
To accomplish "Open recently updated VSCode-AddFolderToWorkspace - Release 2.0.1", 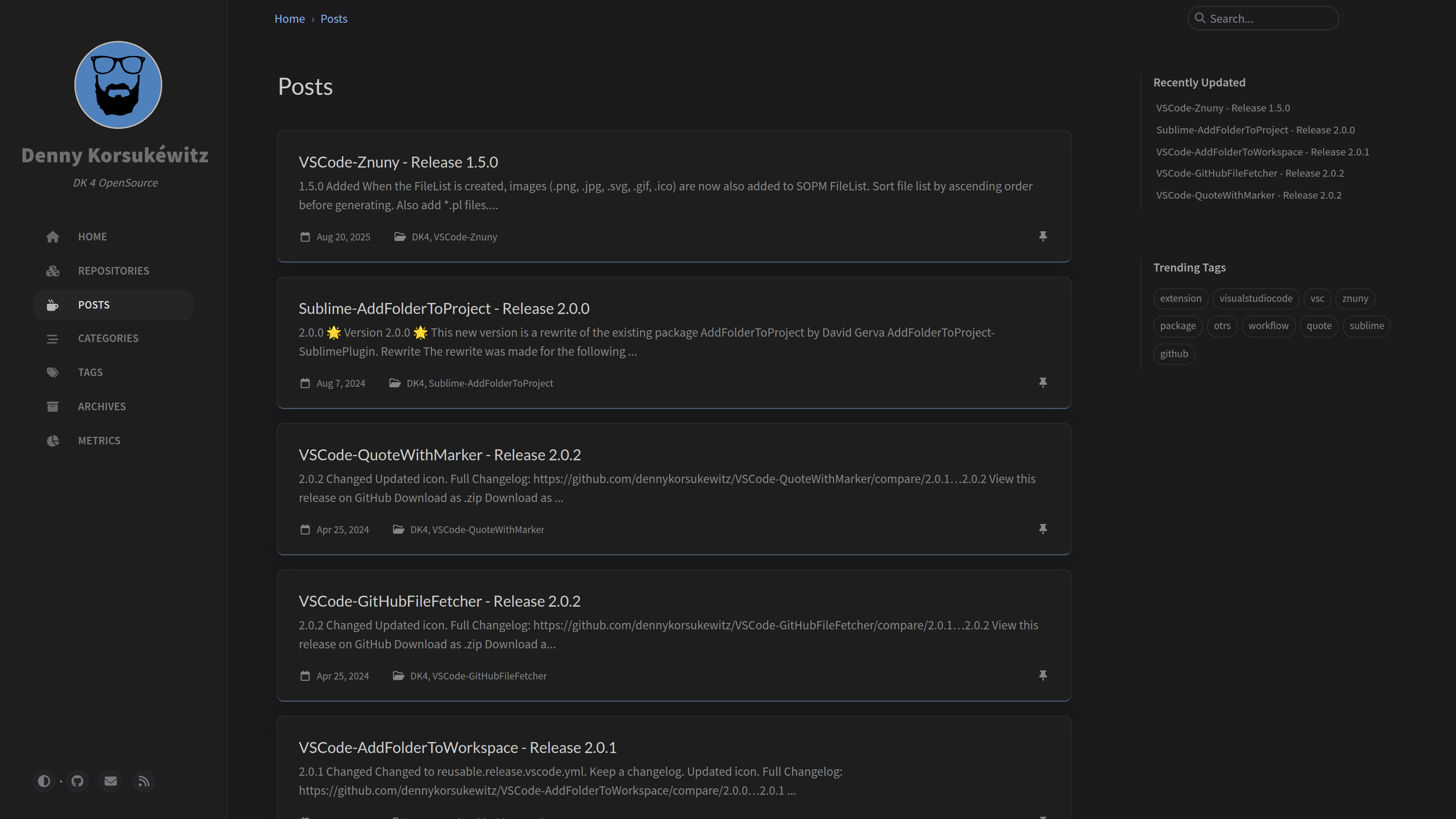I will (1262, 152).
